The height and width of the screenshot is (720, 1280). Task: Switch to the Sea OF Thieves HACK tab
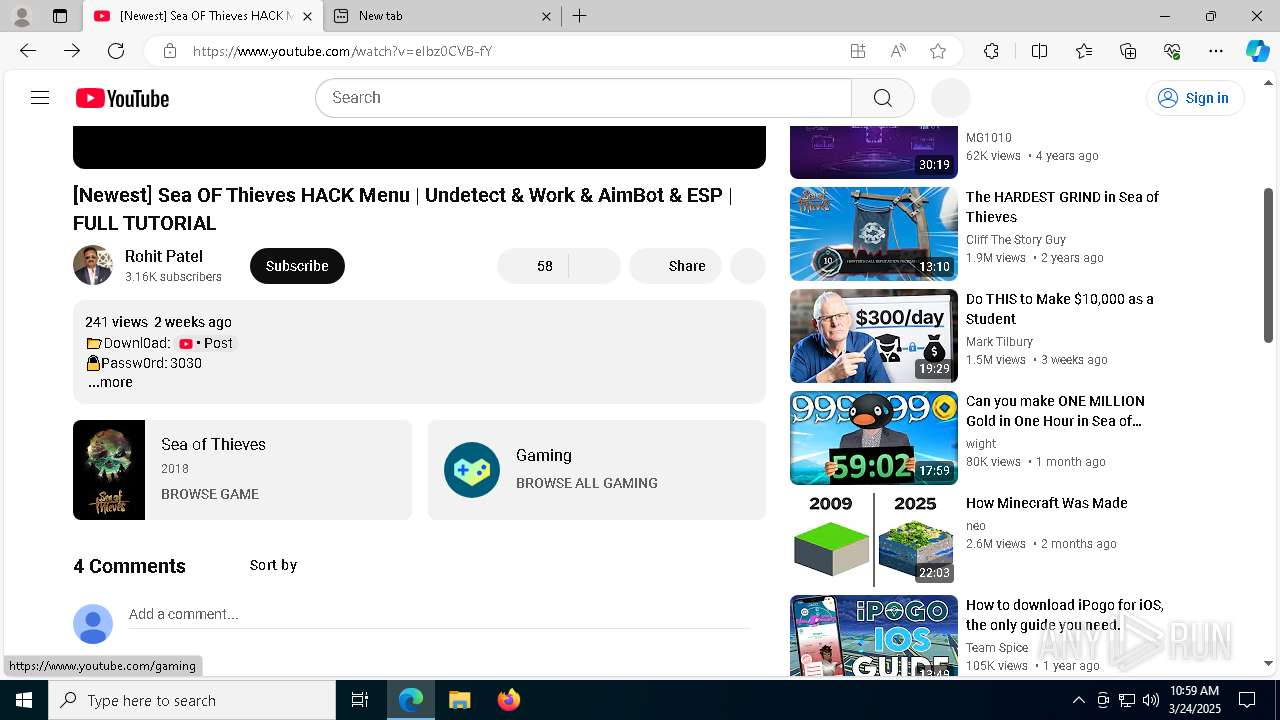tap(202, 16)
